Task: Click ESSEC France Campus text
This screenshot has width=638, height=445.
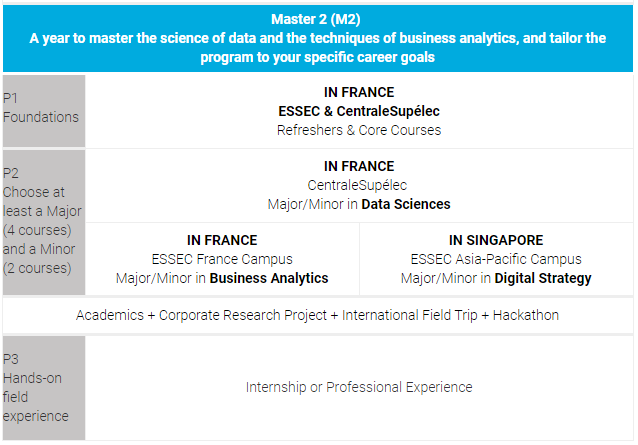Action: pyautogui.click(x=222, y=260)
